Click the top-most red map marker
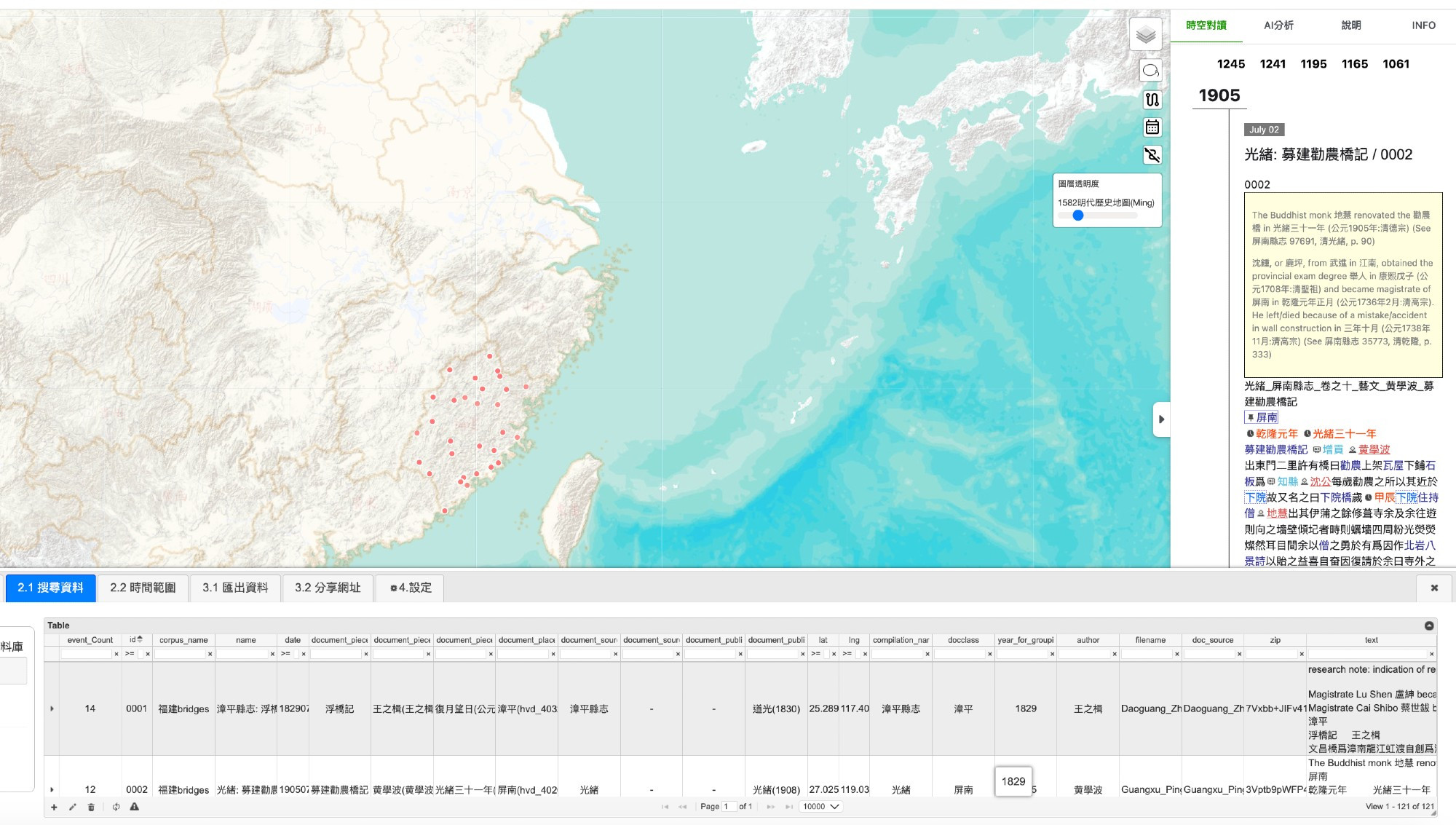The width and height of the screenshot is (1456, 825). (x=490, y=356)
